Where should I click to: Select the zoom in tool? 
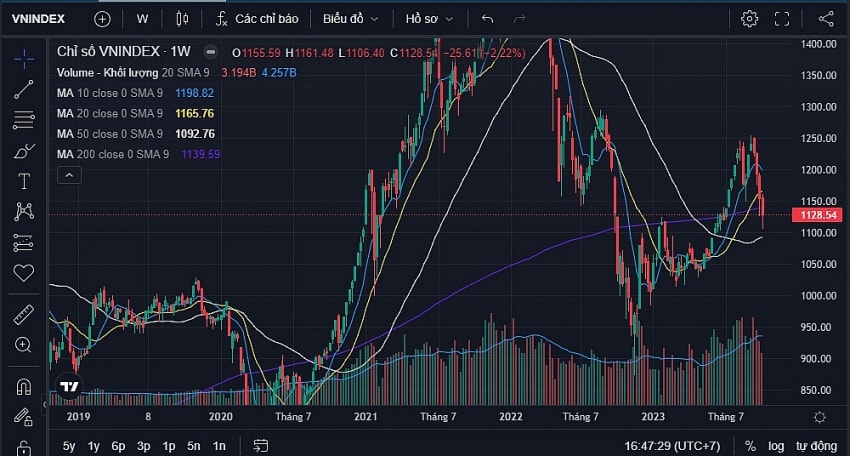(x=24, y=345)
